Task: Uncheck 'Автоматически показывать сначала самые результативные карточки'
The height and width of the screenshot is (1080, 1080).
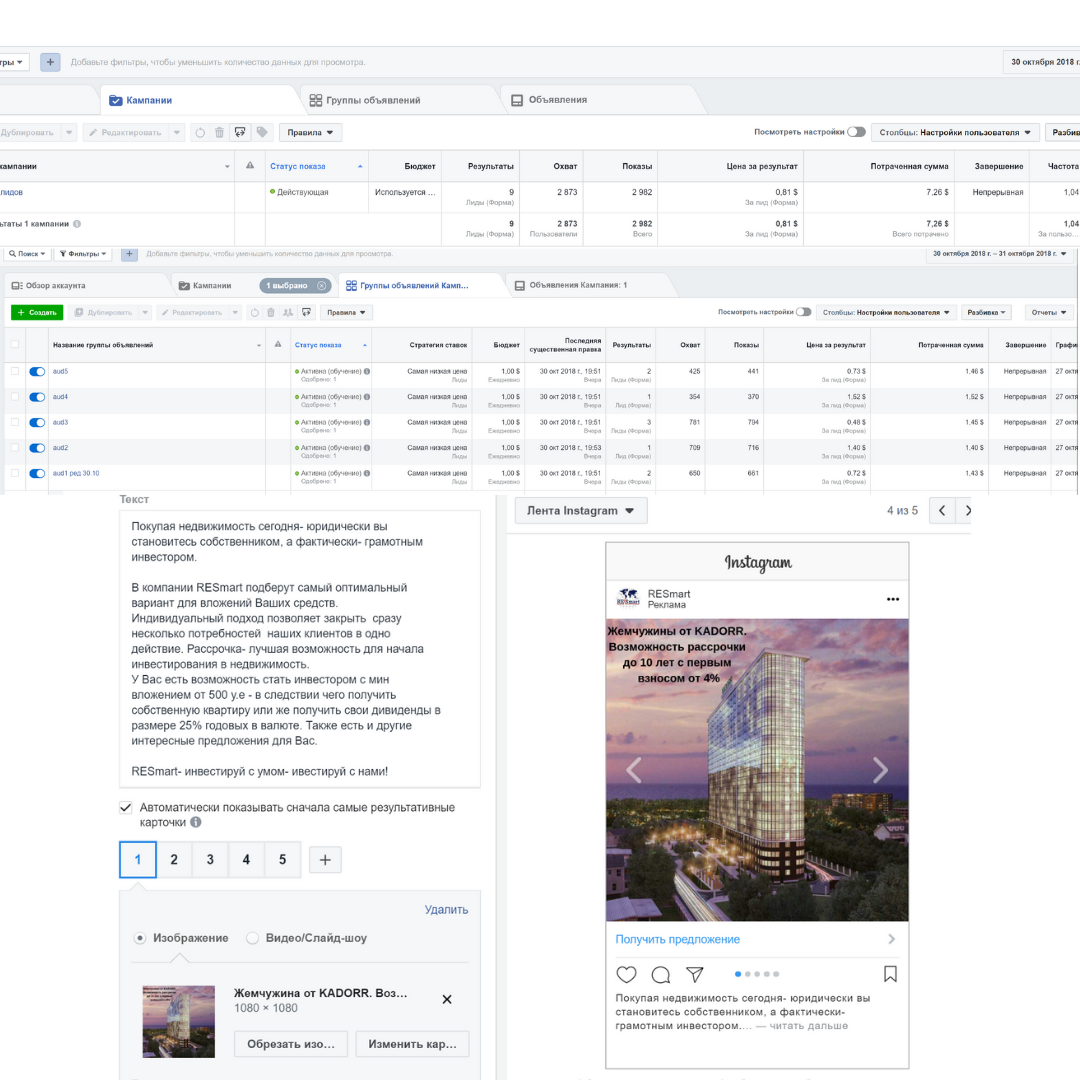Action: [125, 807]
